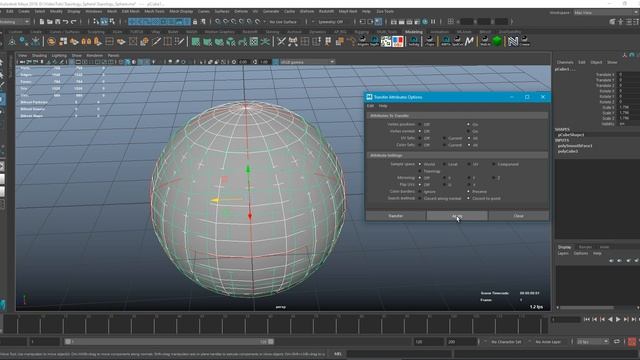Open the viewport sRGB gamma dropdown

[x=307, y=62]
